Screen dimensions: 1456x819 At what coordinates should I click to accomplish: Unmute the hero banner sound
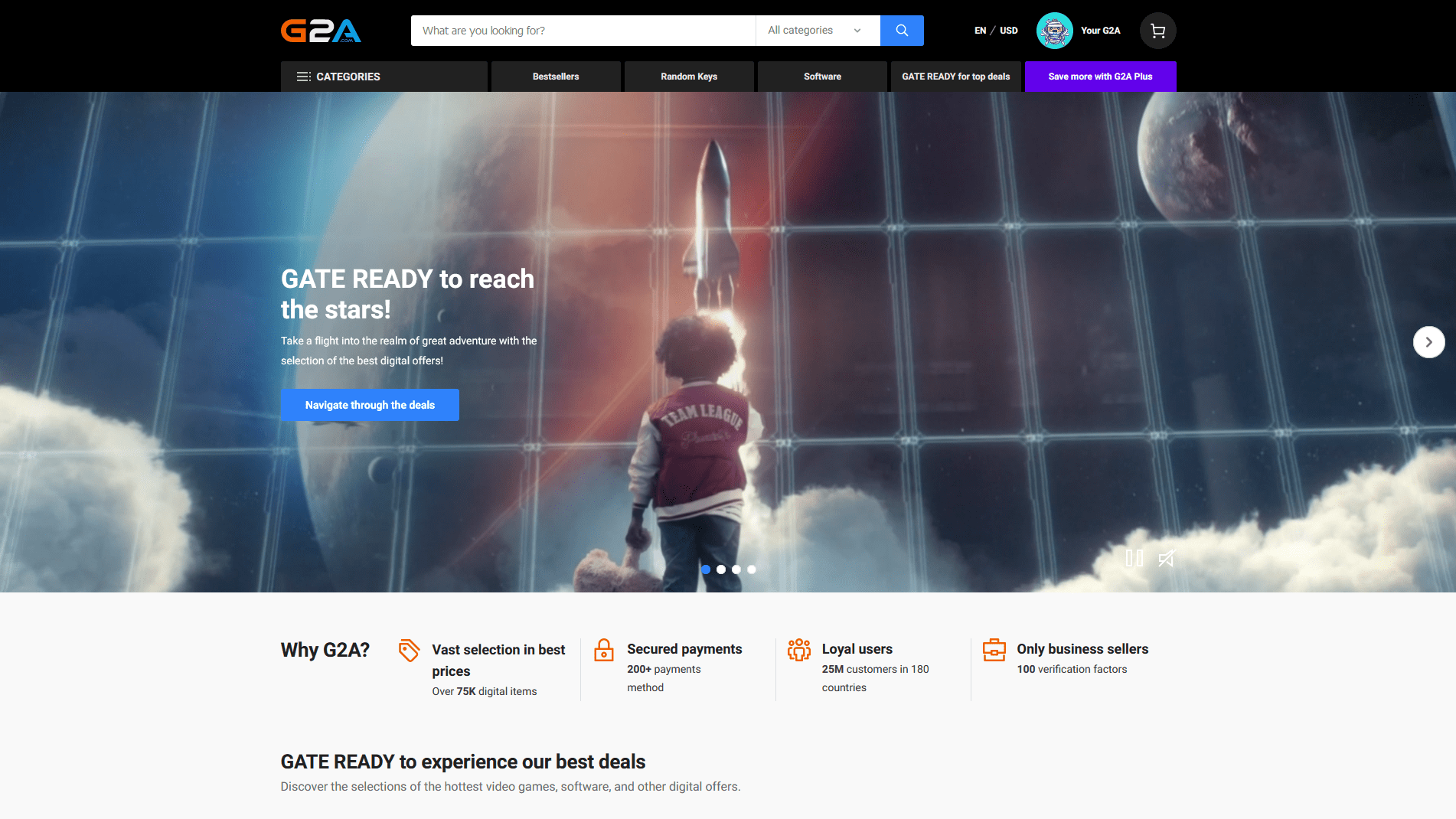pos(1167,559)
